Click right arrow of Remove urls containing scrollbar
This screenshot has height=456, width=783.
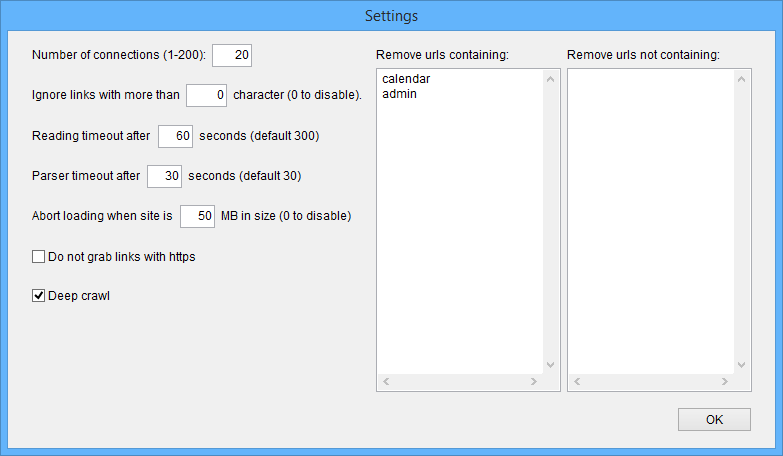534,382
